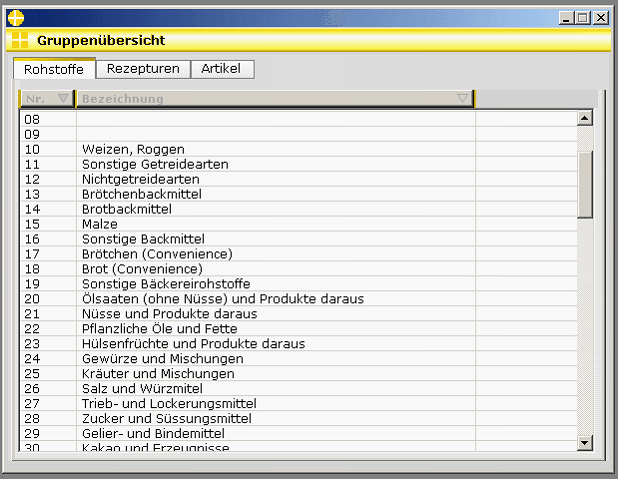Select the row 'Nichtgetreidearten'

(299, 179)
